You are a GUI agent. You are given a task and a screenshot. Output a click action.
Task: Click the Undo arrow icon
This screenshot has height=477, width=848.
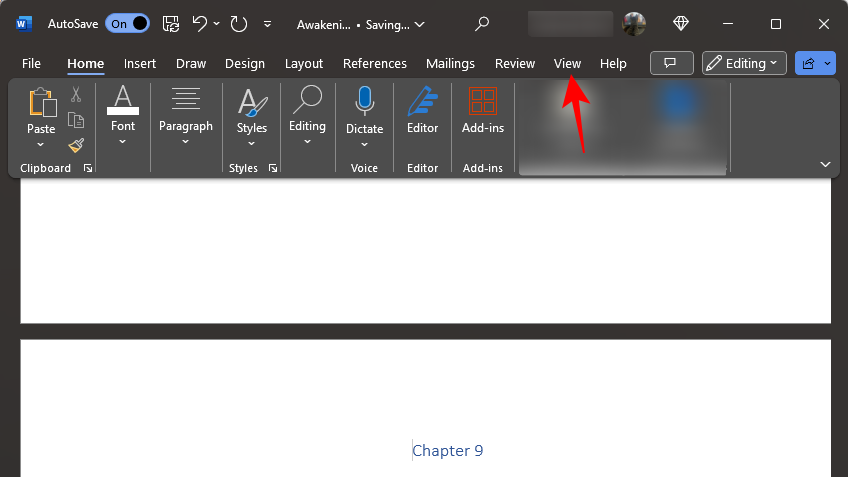click(x=200, y=24)
